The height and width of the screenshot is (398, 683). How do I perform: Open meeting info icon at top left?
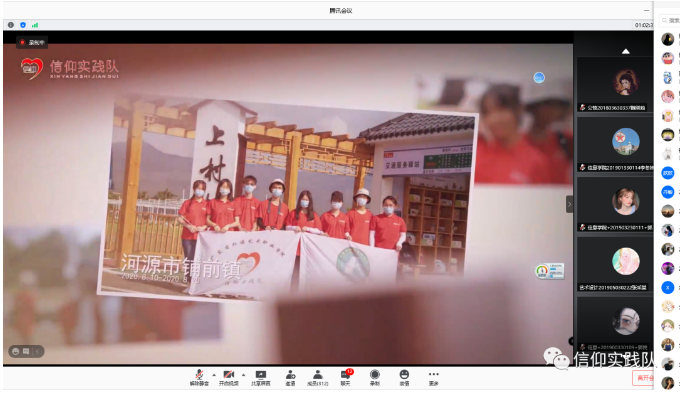(x=11, y=25)
